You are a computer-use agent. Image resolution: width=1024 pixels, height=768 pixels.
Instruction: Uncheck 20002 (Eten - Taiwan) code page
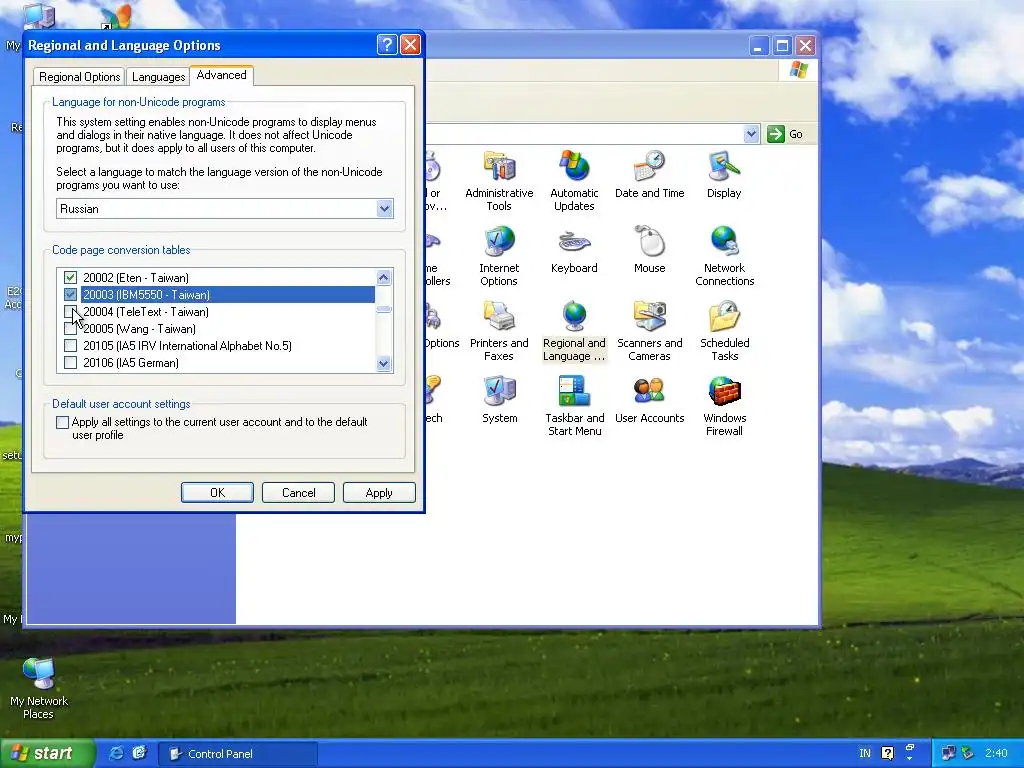point(71,278)
